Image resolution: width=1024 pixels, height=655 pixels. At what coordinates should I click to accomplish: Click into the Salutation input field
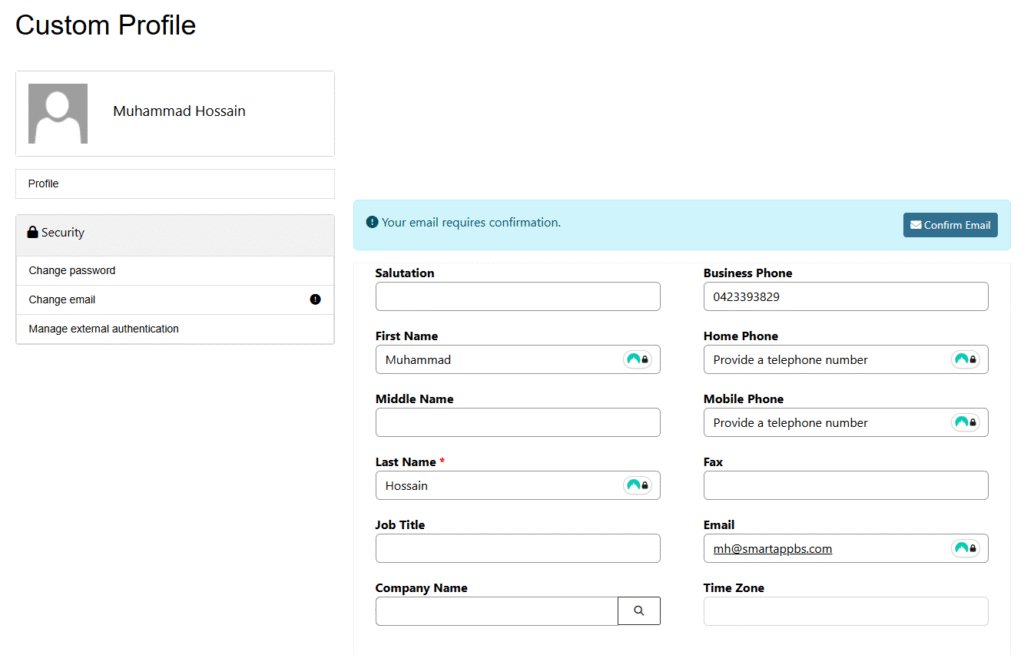[x=517, y=297]
